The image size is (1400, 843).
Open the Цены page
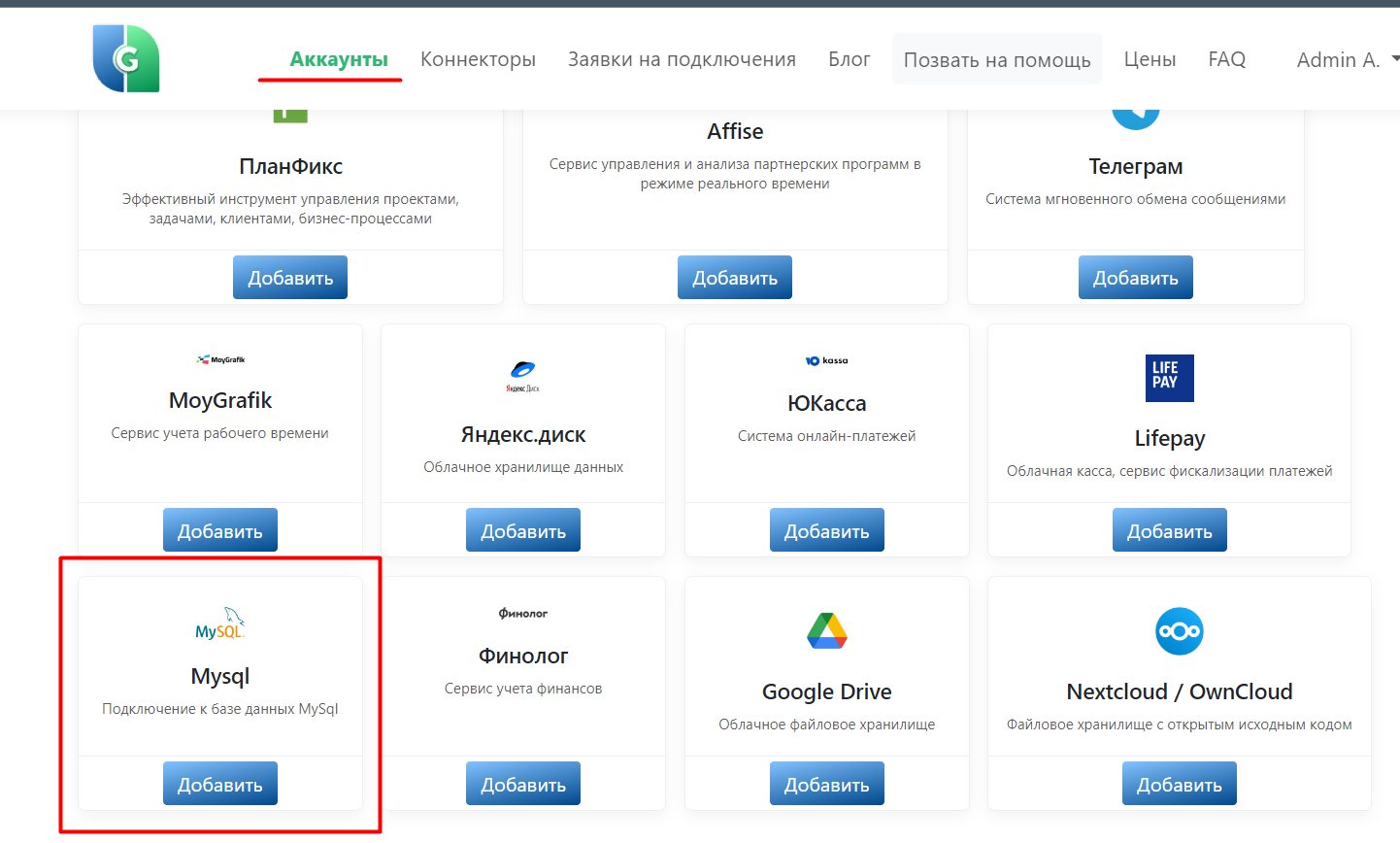coord(1150,59)
